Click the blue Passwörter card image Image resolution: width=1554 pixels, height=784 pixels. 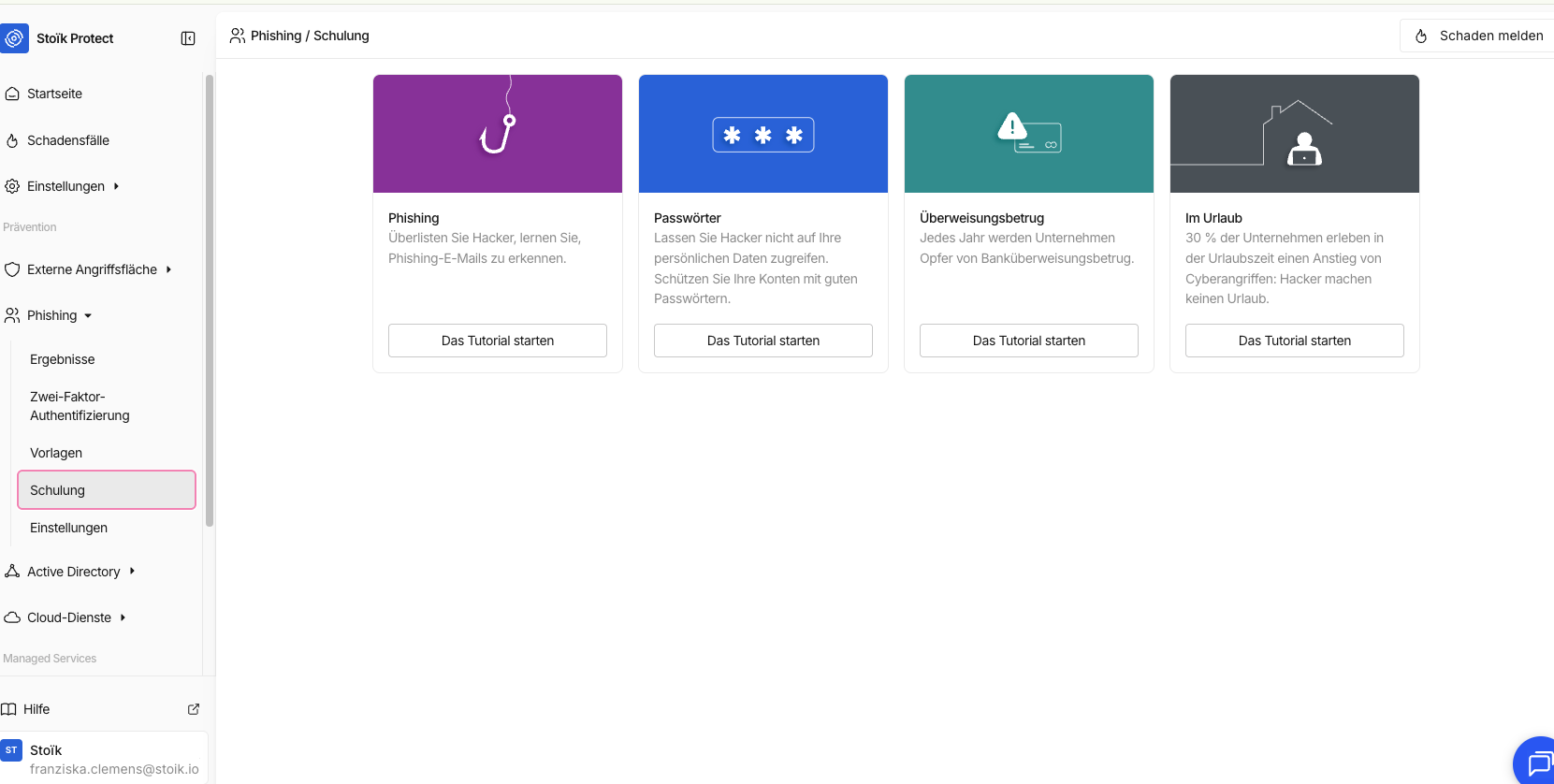pos(763,134)
